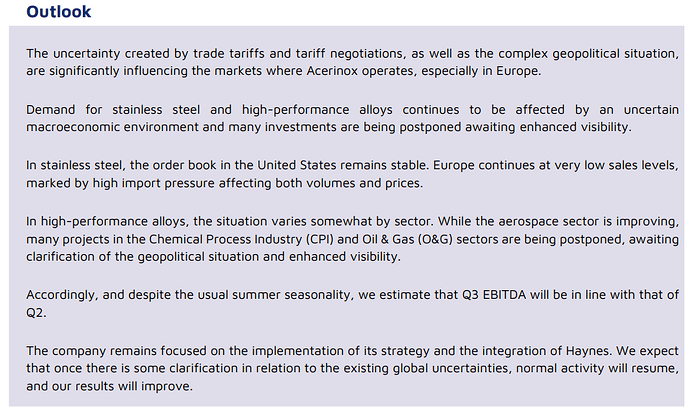
Task: Click 'United States' in the stainless steel paragraph
Action: pos(297,165)
